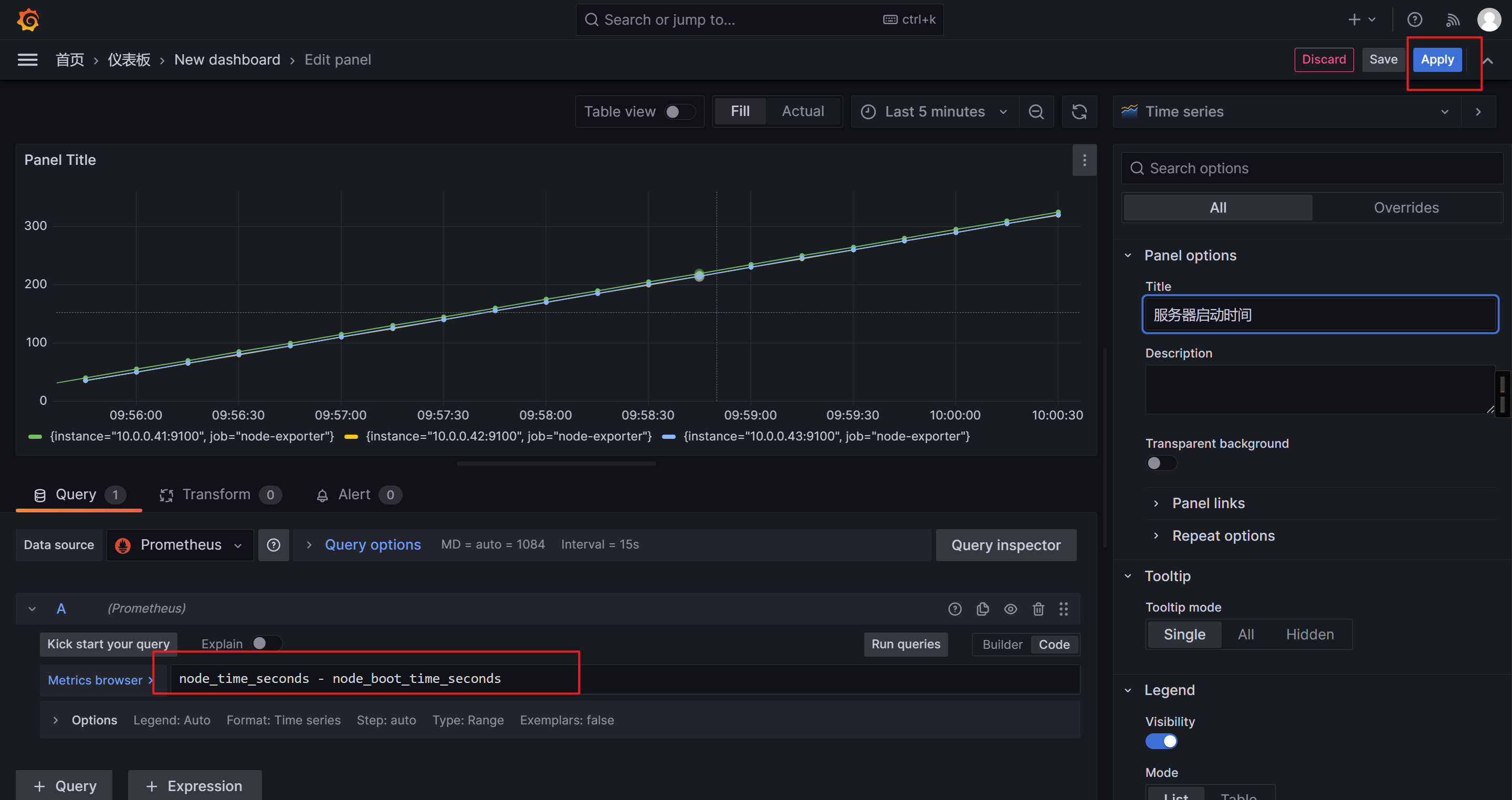Click the Grafana logo icon
Viewport: 1512px width, 800px height.
coord(28,20)
